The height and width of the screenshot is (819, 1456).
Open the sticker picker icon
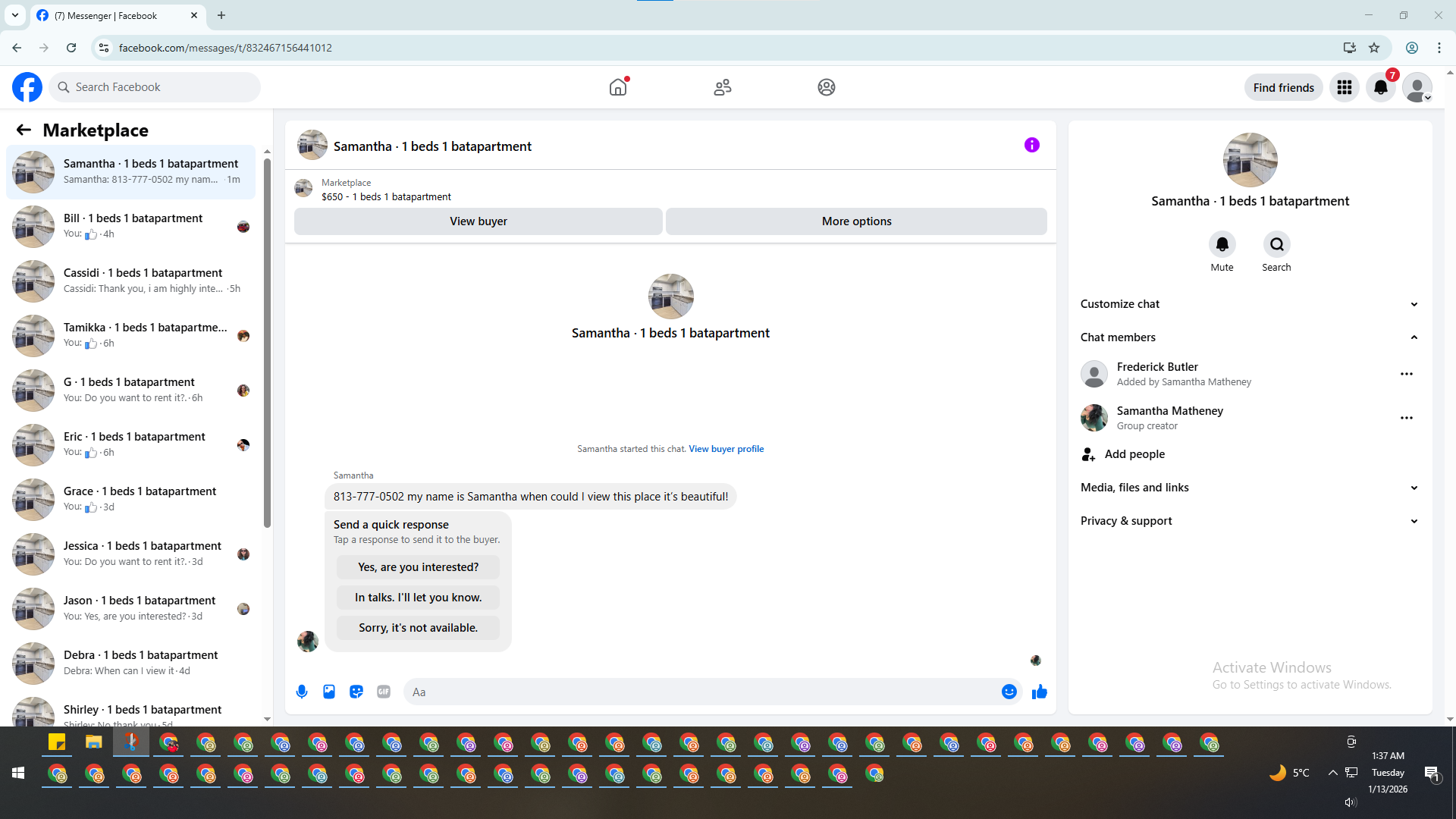[356, 692]
